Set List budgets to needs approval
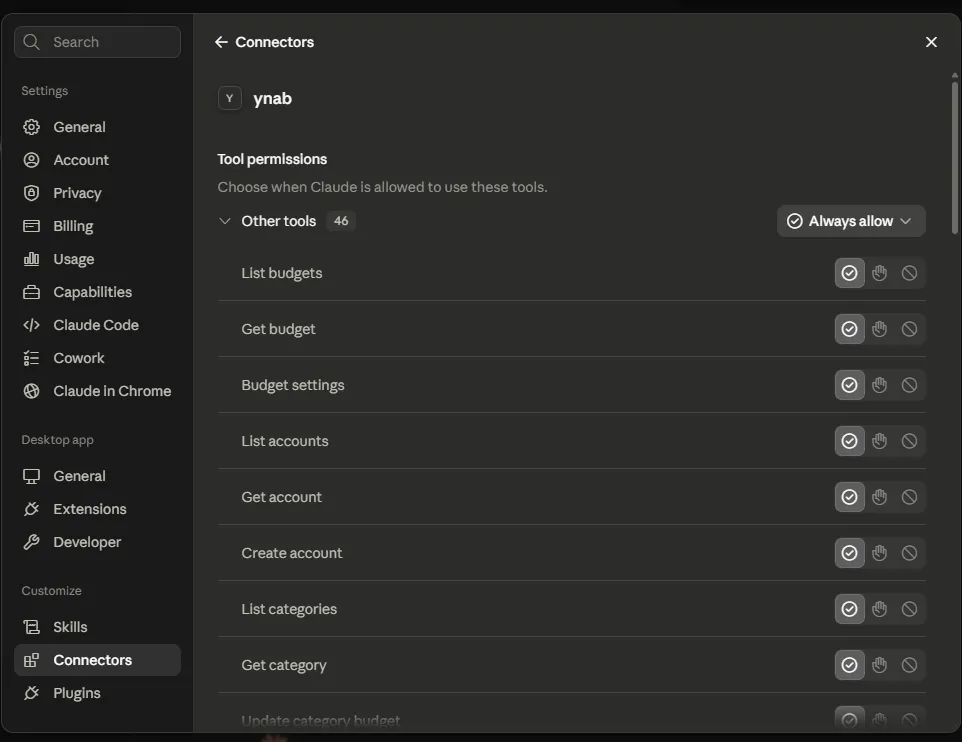 879,273
